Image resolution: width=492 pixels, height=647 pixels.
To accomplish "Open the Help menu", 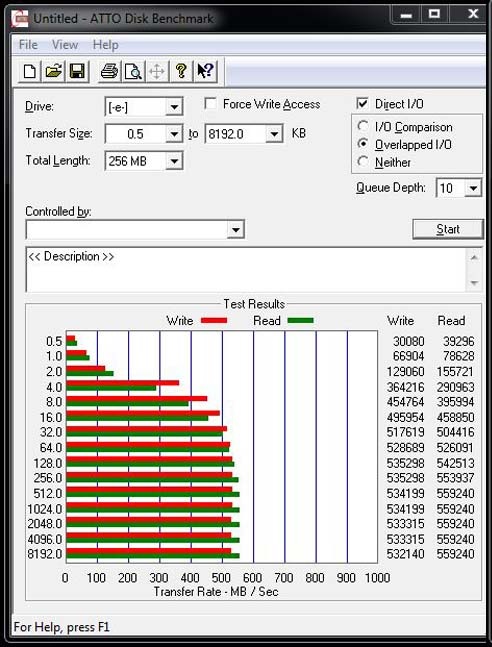I will click(x=106, y=45).
